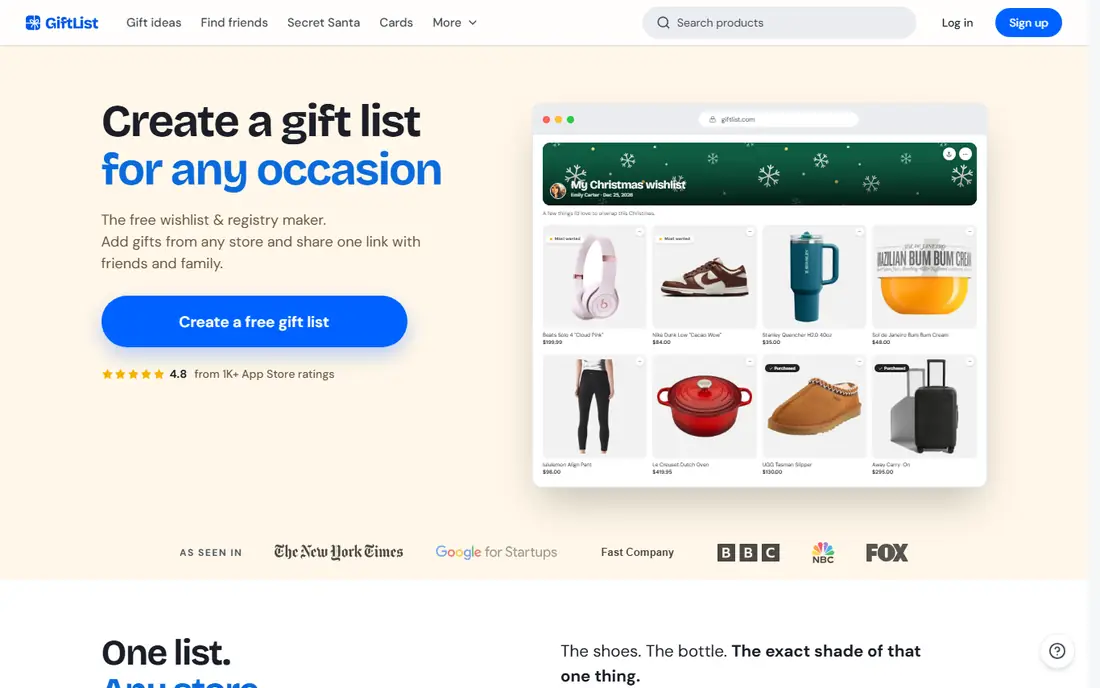Focus the Search products field
Image resolution: width=1100 pixels, height=688 pixels.
(779, 22)
